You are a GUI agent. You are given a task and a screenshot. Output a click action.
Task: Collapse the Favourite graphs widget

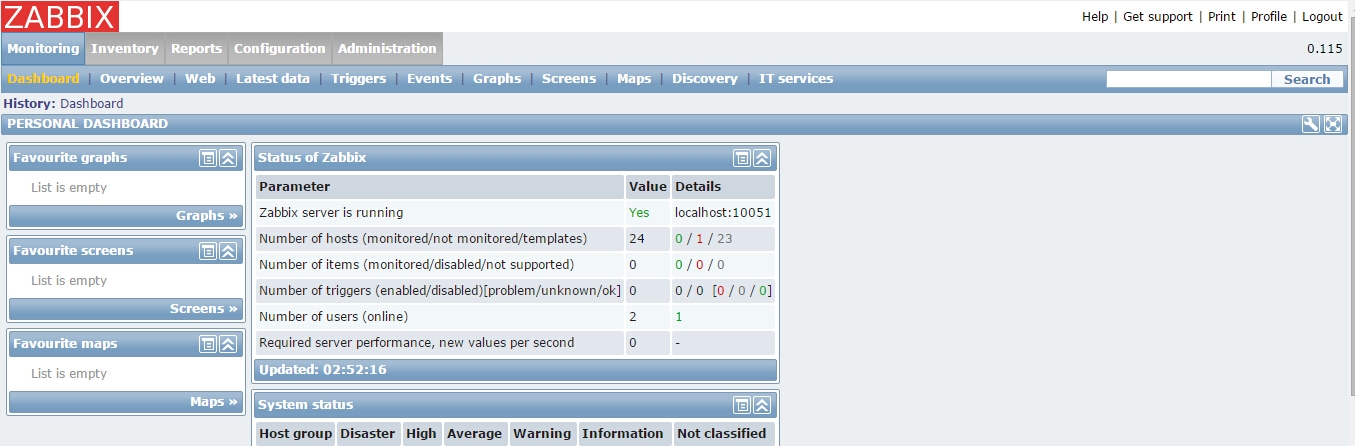pos(227,158)
